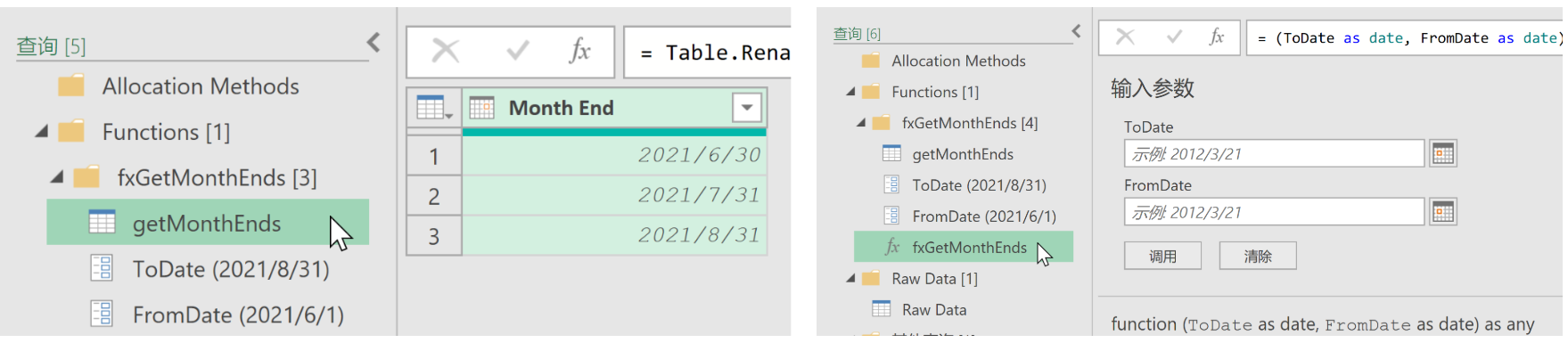Click ToDate parameter icon in left pane
The width and height of the screenshot is (1568, 343).
pos(102,268)
